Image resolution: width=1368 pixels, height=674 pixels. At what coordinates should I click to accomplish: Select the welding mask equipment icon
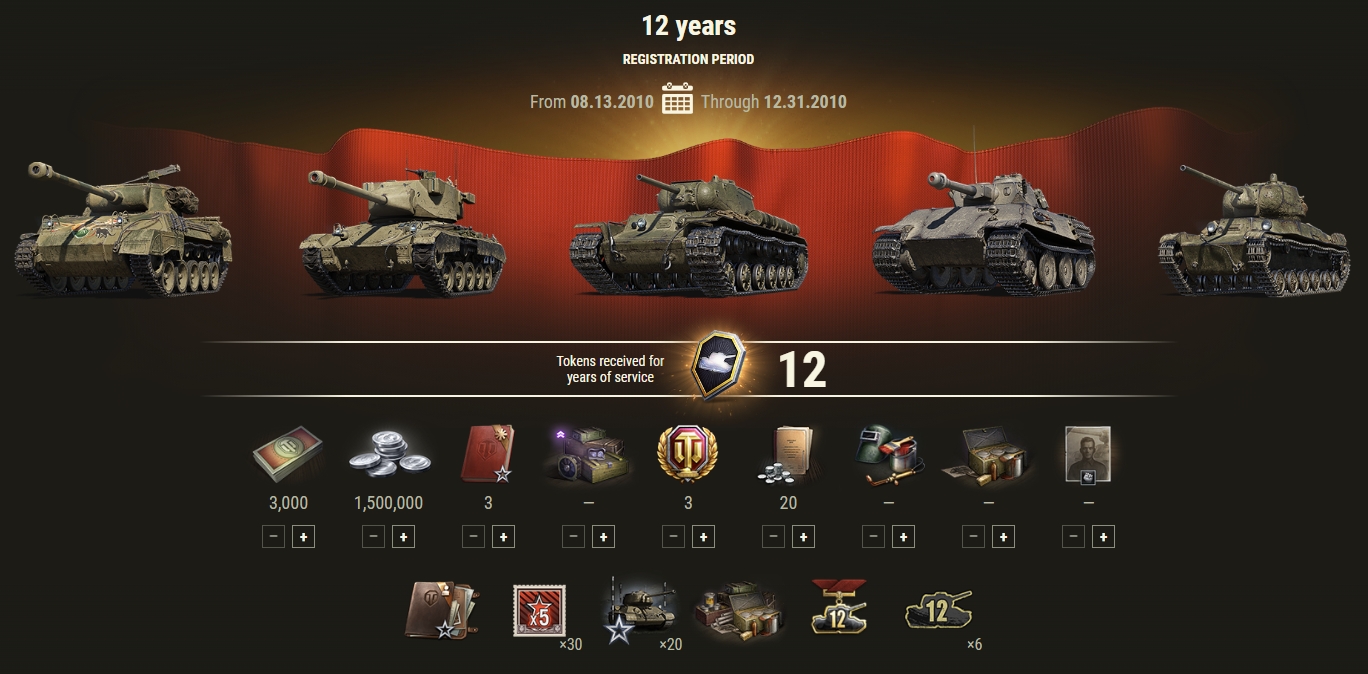888,455
